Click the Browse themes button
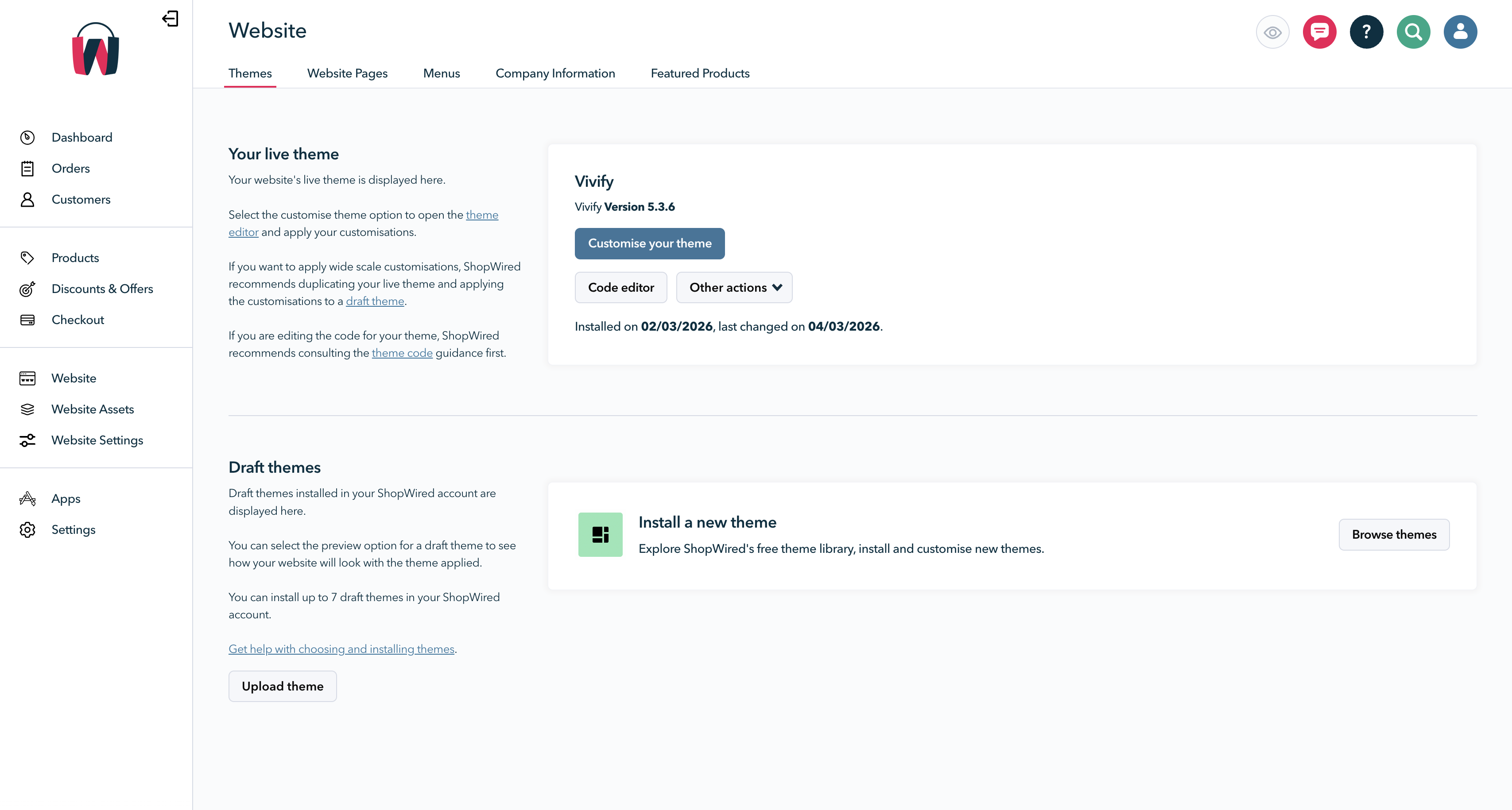This screenshot has width=1512, height=810. pyautogui.click(x=1394, y=534)
